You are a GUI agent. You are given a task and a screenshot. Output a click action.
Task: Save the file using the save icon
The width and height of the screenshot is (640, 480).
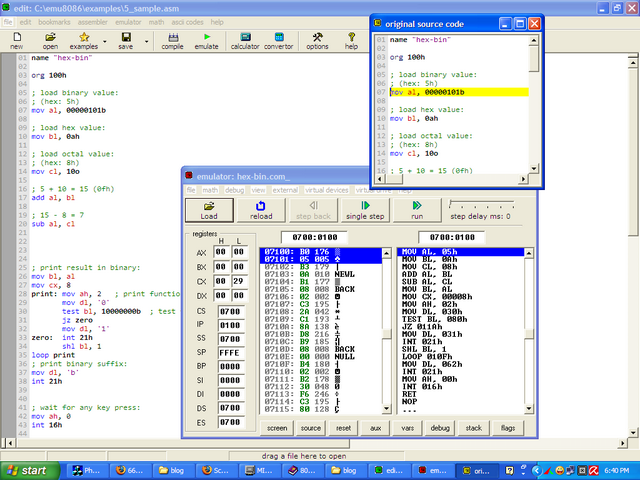[x=126, y=41]
